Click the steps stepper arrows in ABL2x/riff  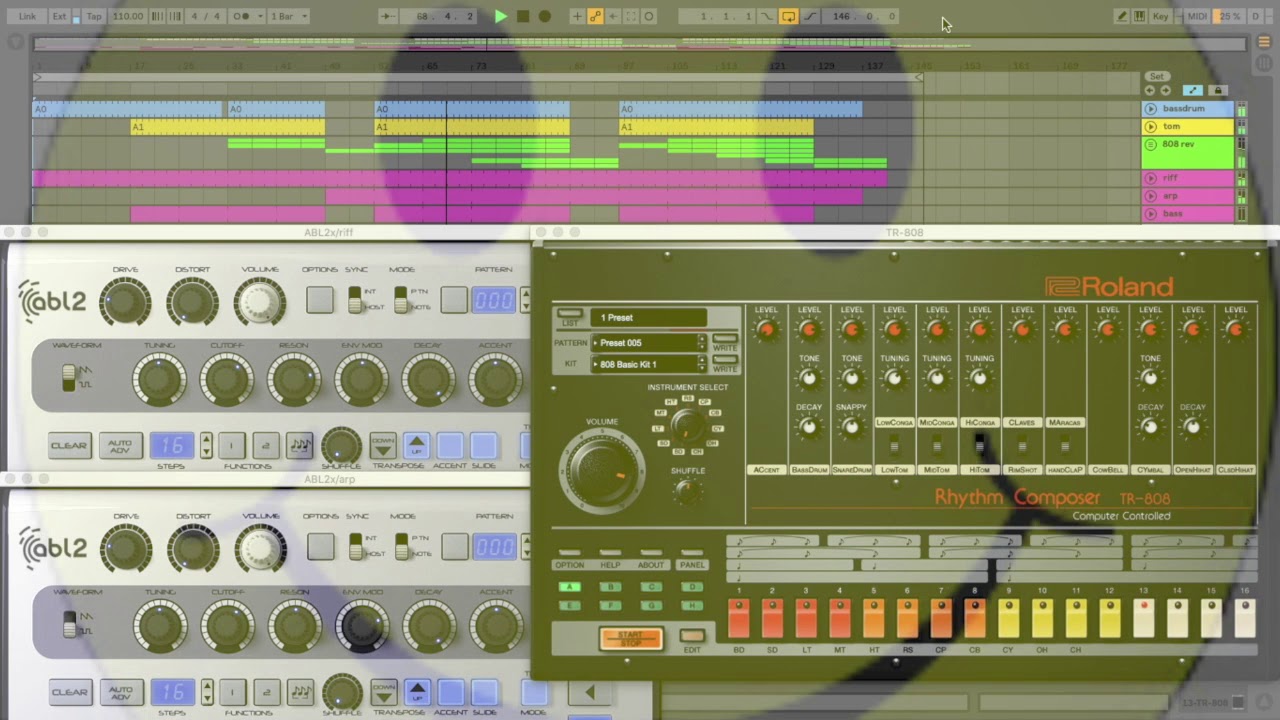206,445
